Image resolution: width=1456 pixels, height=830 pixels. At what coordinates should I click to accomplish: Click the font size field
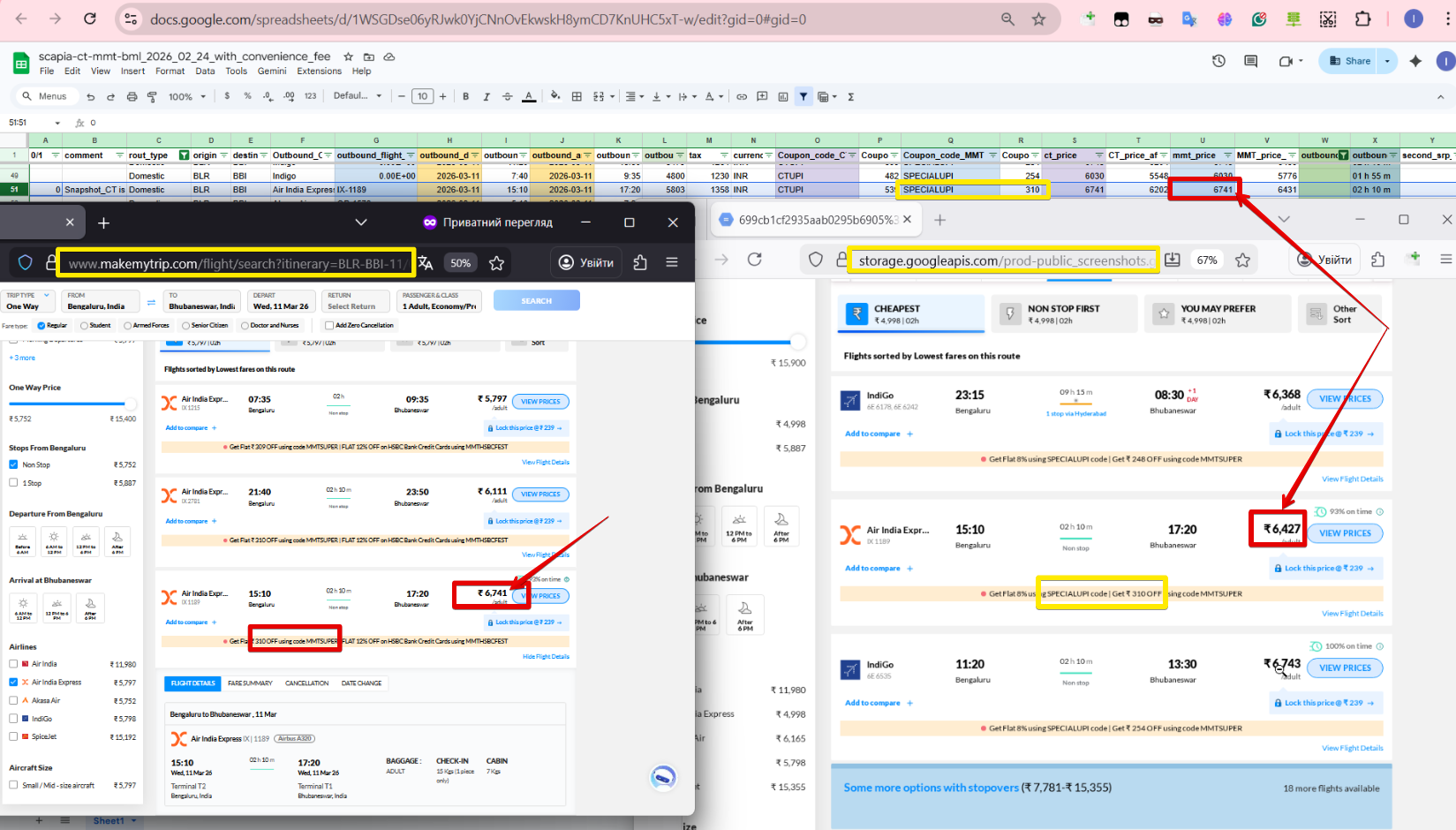423,97
